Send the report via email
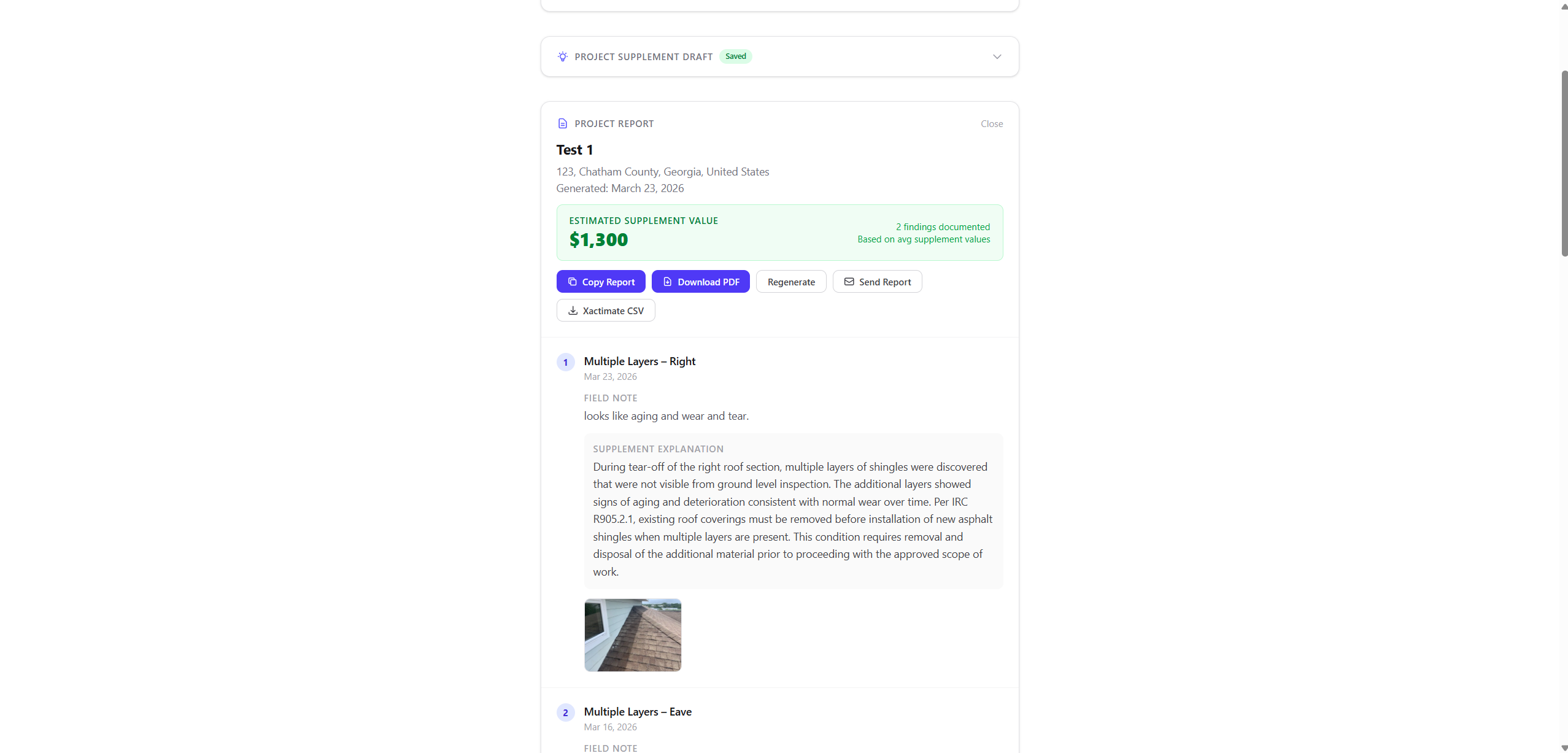This screenshot has height=753, width=1568. click(877, 282)
